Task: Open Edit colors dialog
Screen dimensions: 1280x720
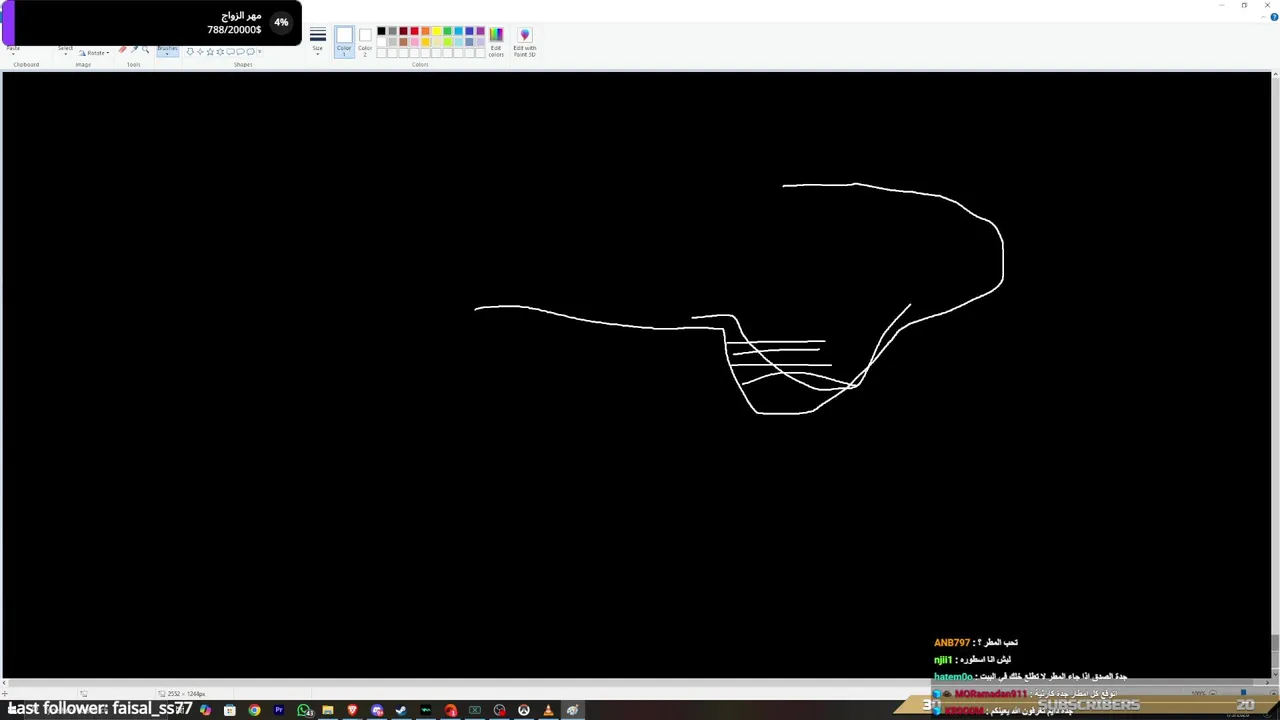Action: [496, 42]
